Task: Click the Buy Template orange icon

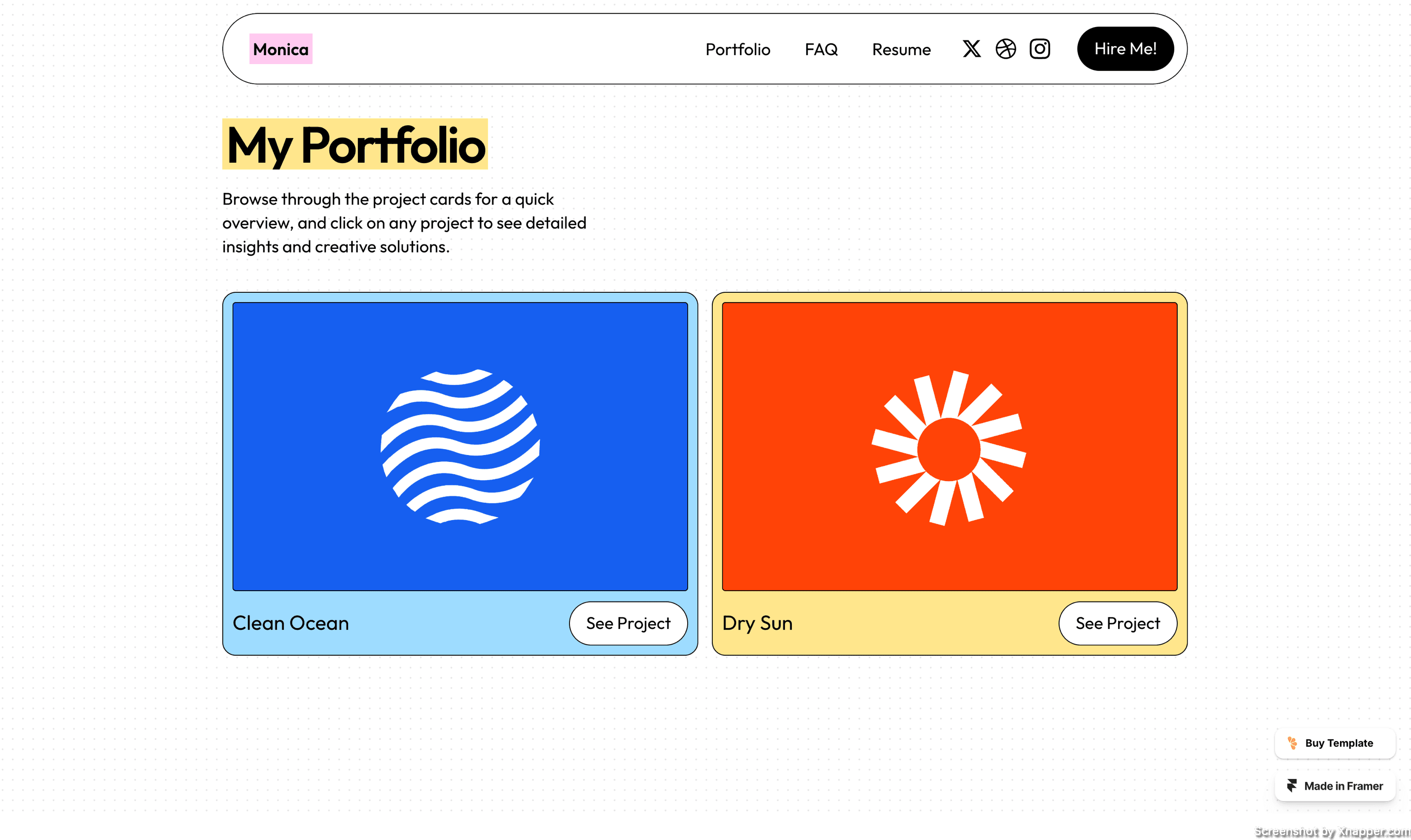Action: [x=1292, y=743]
